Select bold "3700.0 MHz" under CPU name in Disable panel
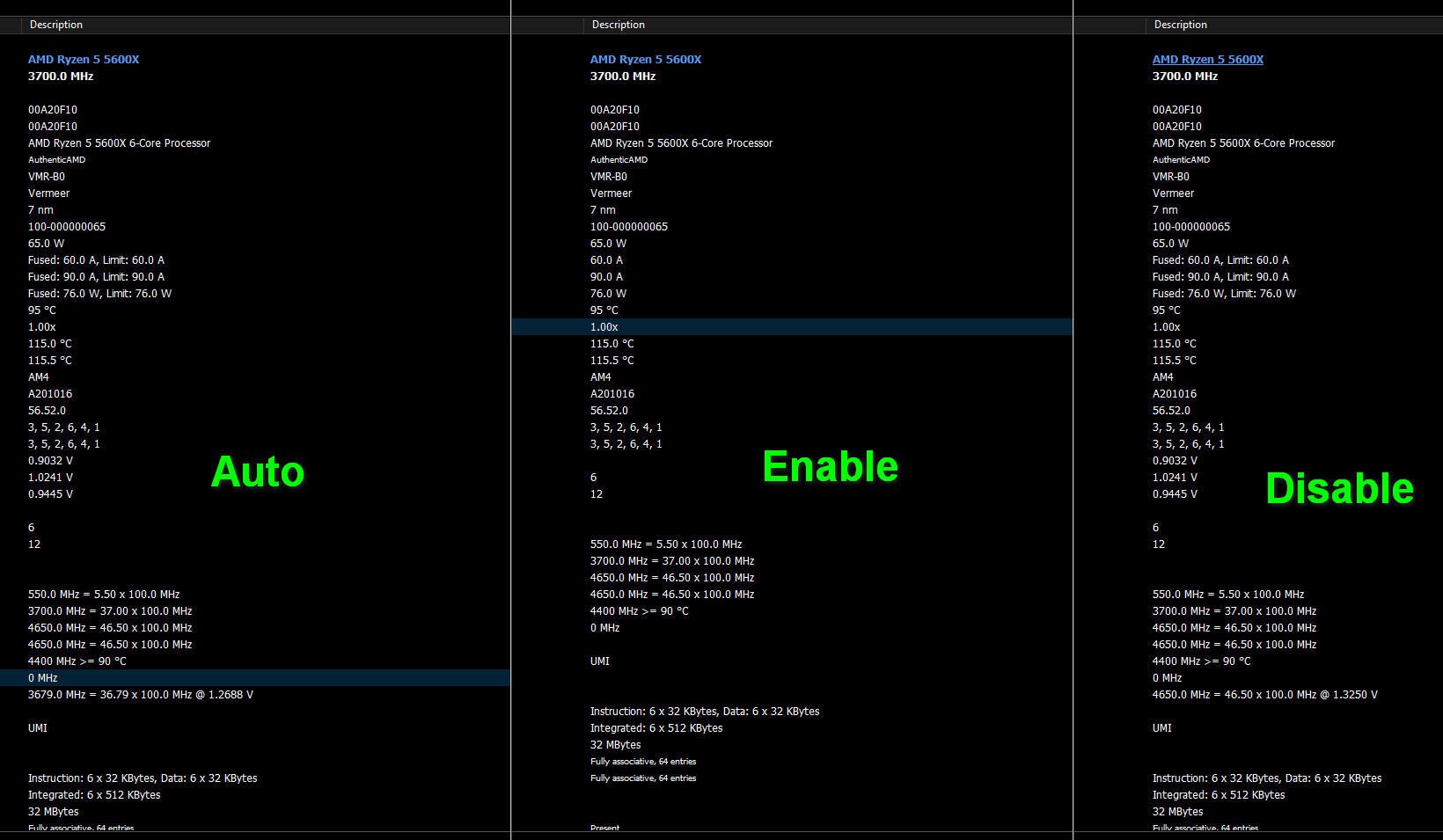 pyautogui.click(x=1185, y=77)
